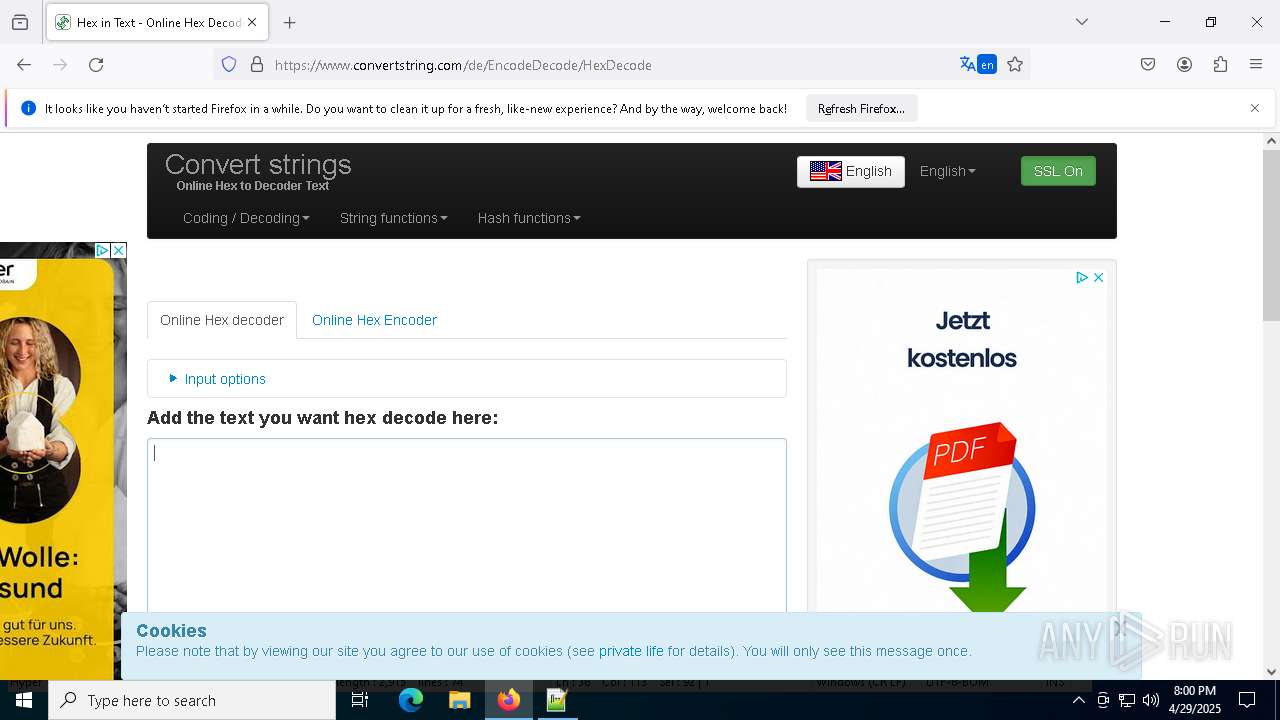
Task: Open File Explorer from taskbar
Action: [x=459, y=700]
